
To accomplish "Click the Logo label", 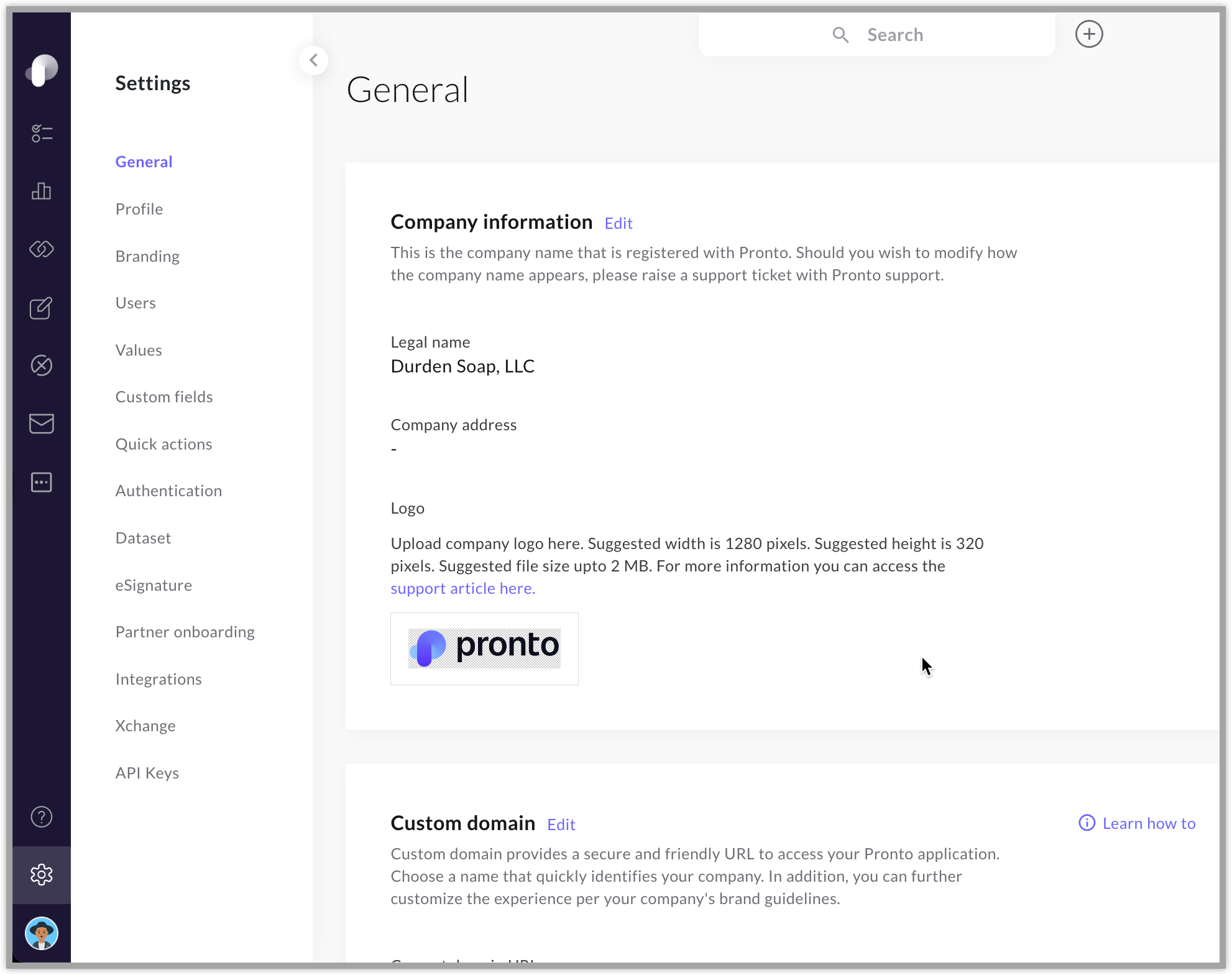I will point(407,508).
